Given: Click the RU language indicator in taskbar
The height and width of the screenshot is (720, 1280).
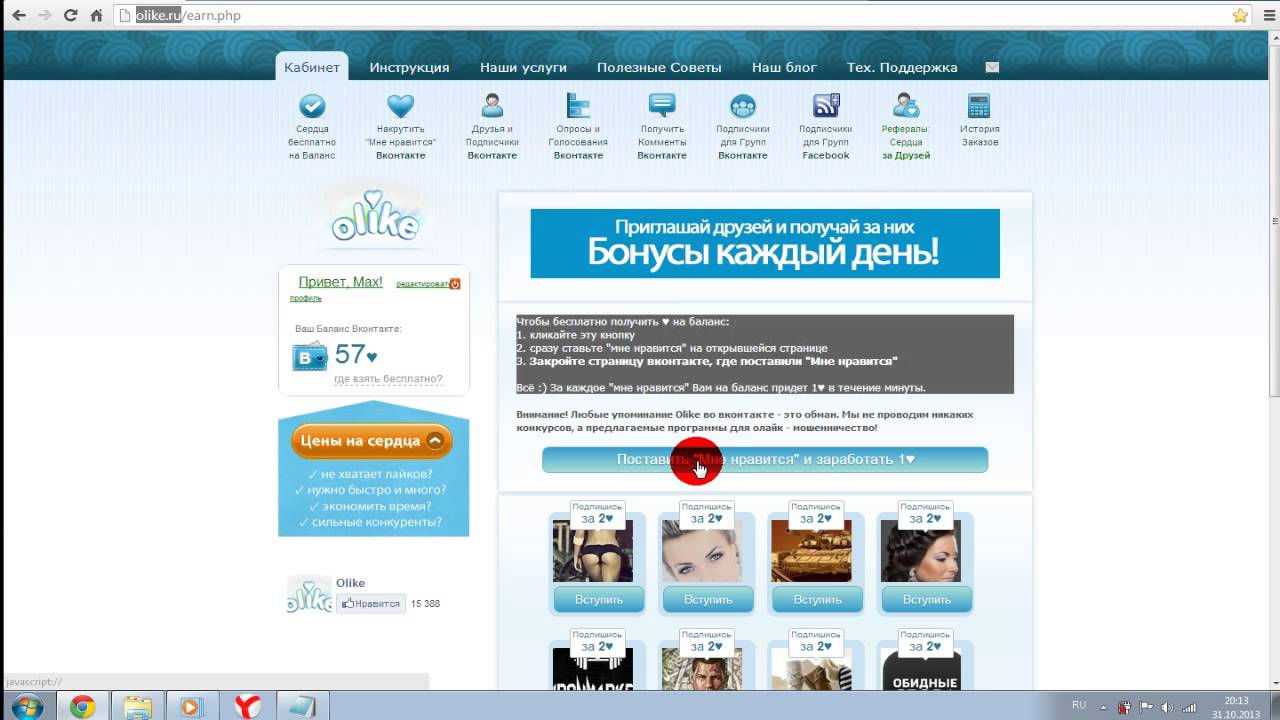Looking at the screenshot, I should [x=1079, y=705].
